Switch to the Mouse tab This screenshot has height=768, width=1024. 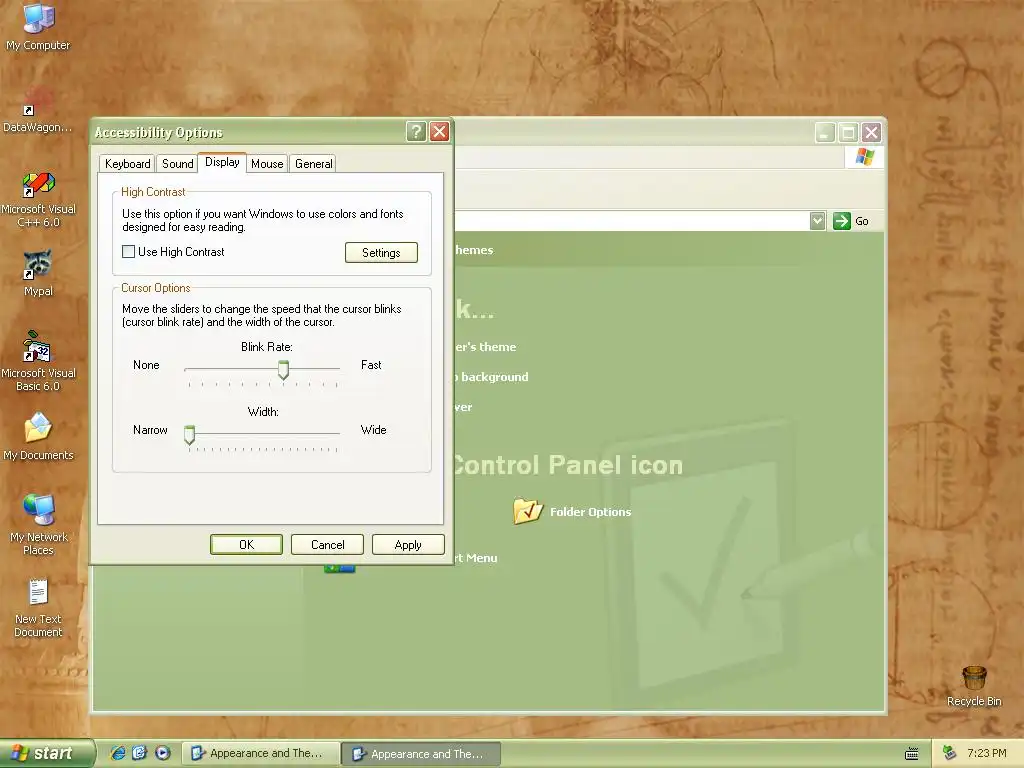267,163
